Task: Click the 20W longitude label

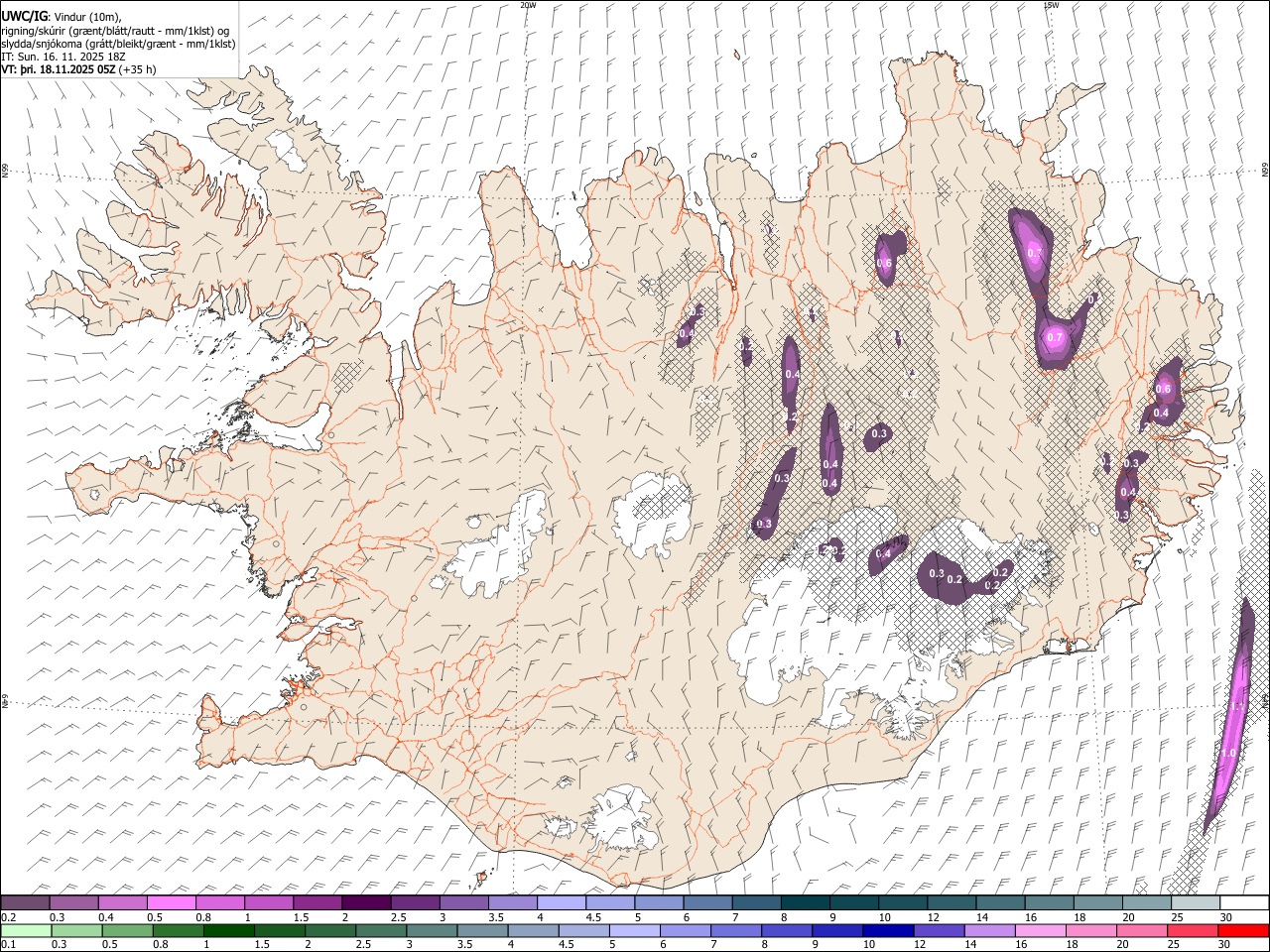Action: [x=528, y=5]
